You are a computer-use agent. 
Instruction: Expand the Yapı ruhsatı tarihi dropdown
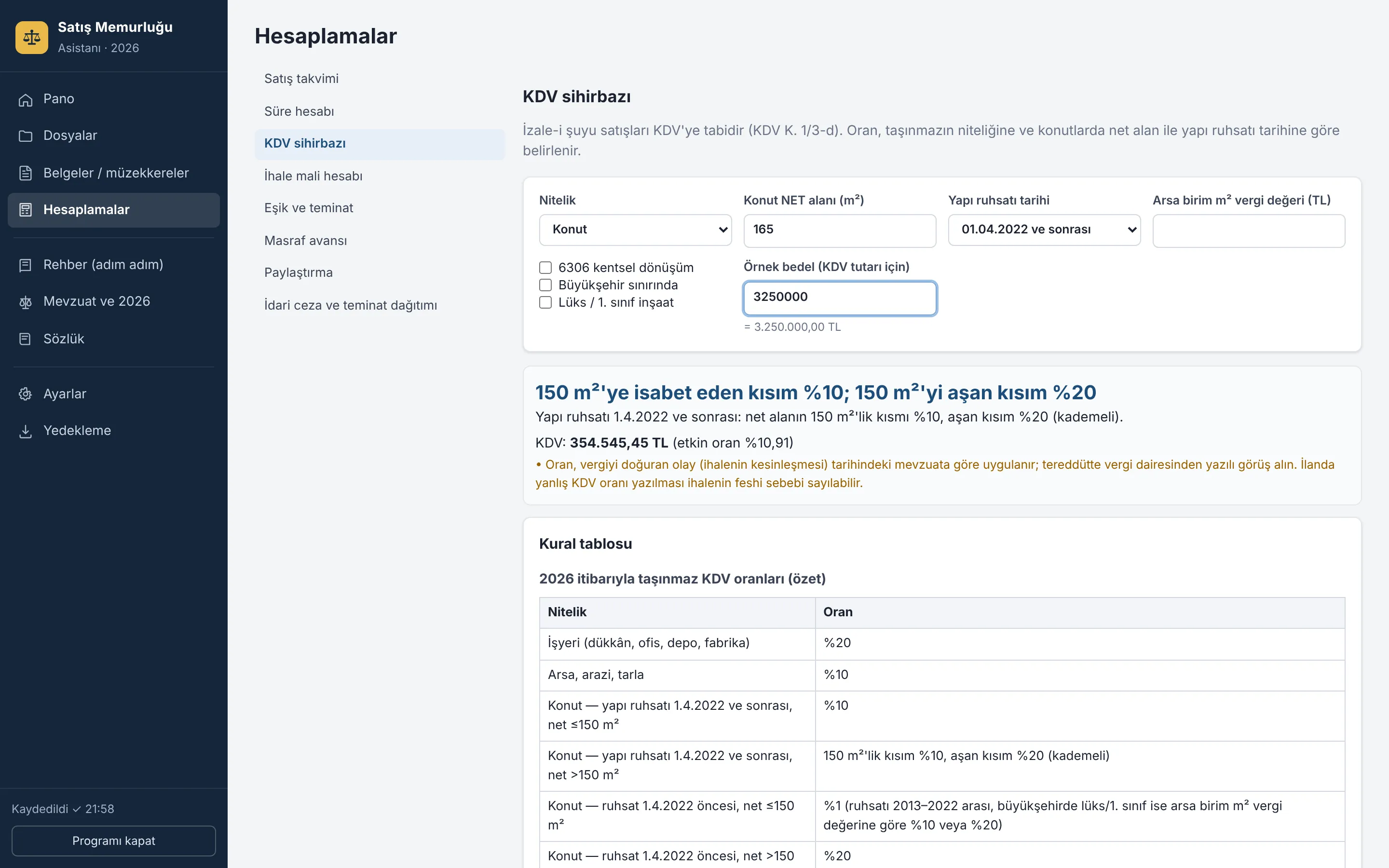click(x=1044, y=230)
